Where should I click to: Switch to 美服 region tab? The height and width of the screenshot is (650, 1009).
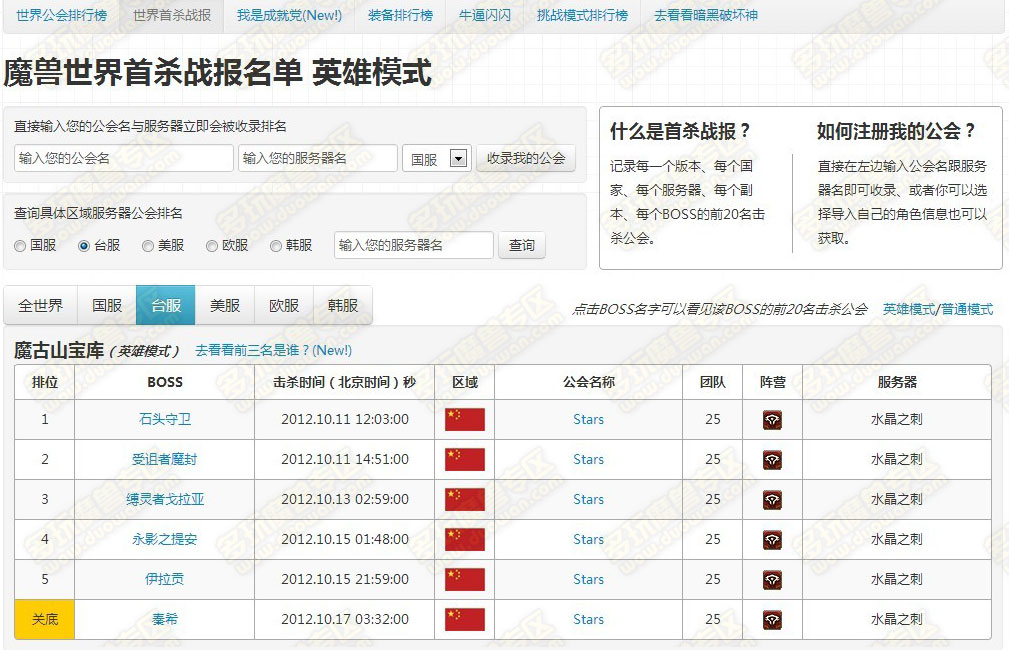coord(225,305)
